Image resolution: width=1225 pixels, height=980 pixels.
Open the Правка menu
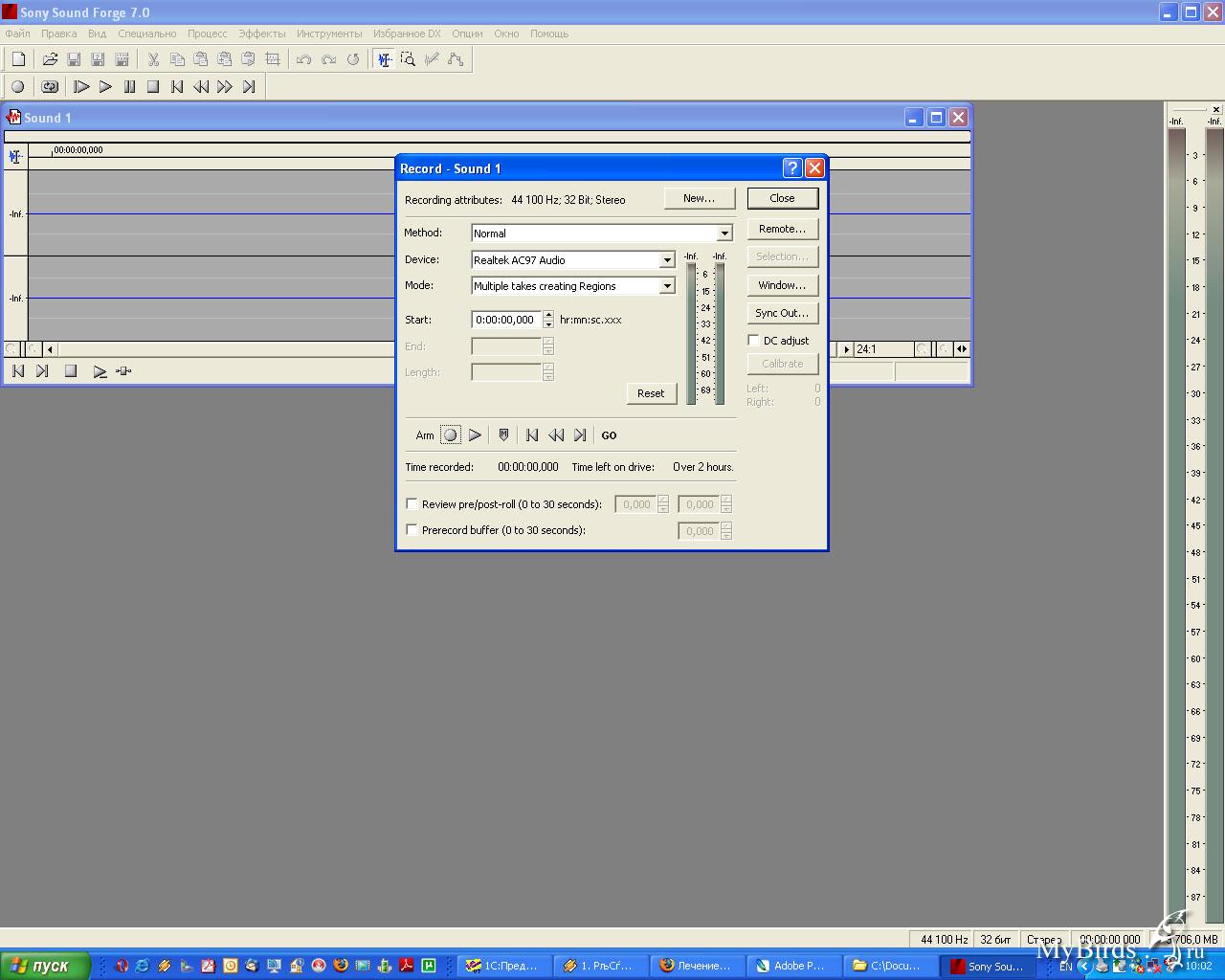tap(59, 33)
